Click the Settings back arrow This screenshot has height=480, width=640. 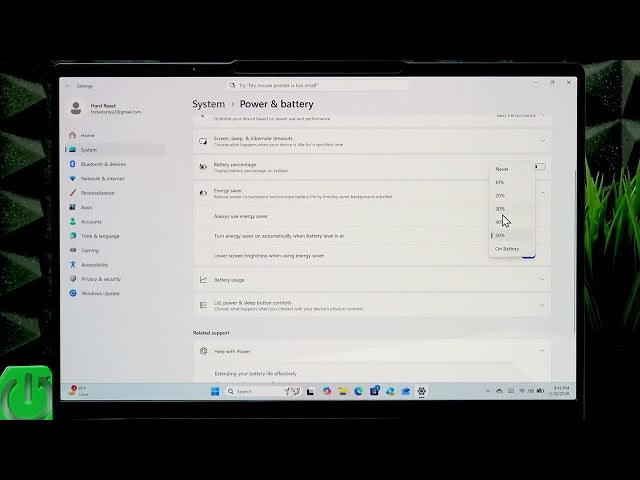68,86
